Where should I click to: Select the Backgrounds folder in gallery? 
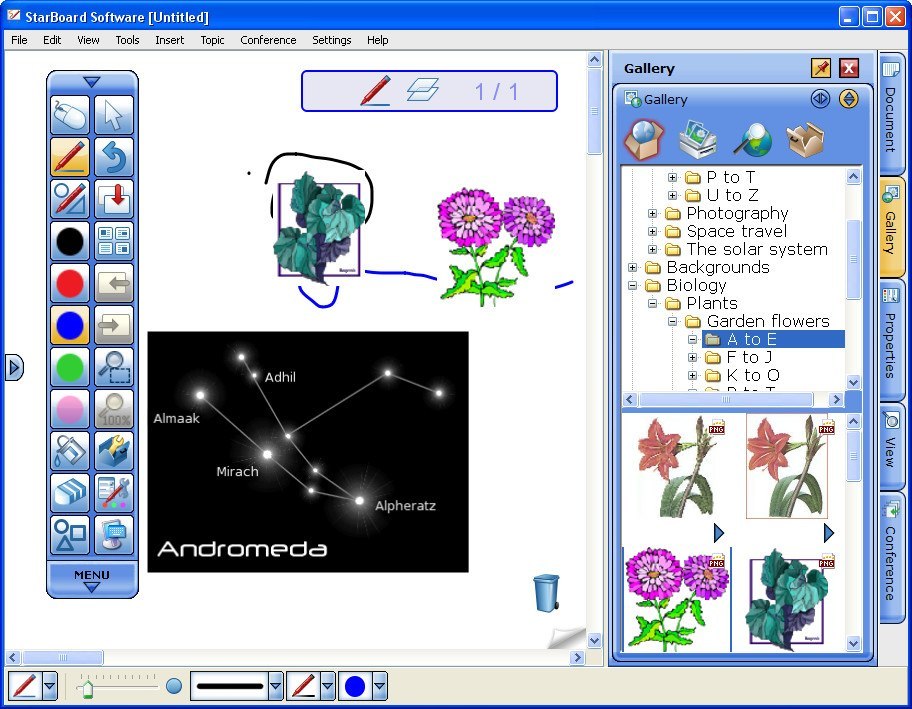[x=717, y=267]
